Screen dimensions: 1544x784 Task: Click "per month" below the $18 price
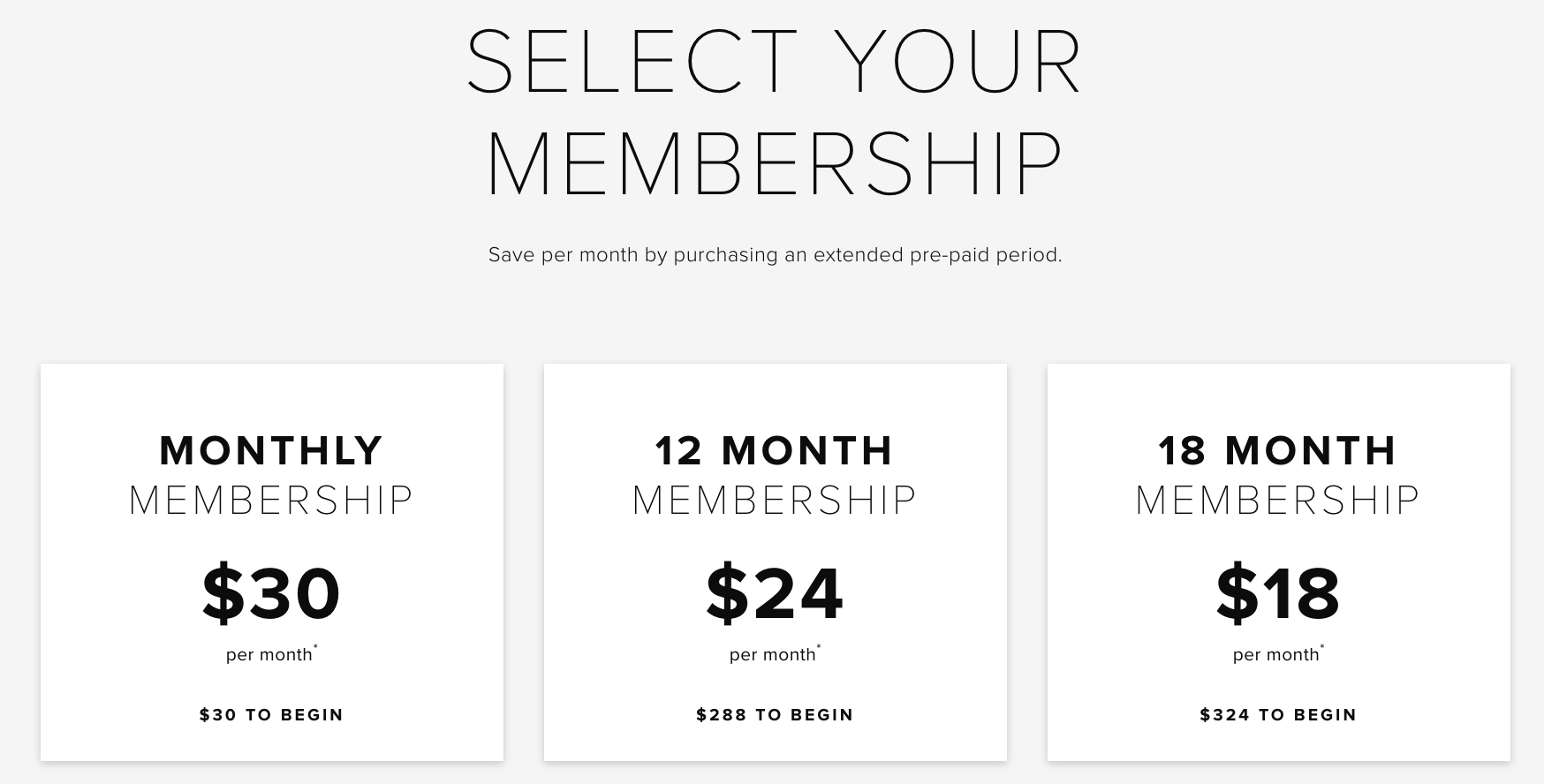pyautogui.click(x=1275, y=655)
